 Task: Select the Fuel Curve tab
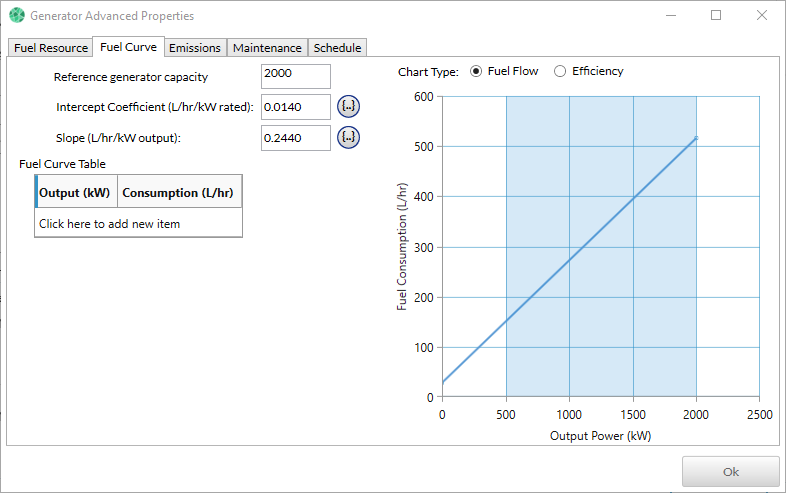click(x=128, y=47)
